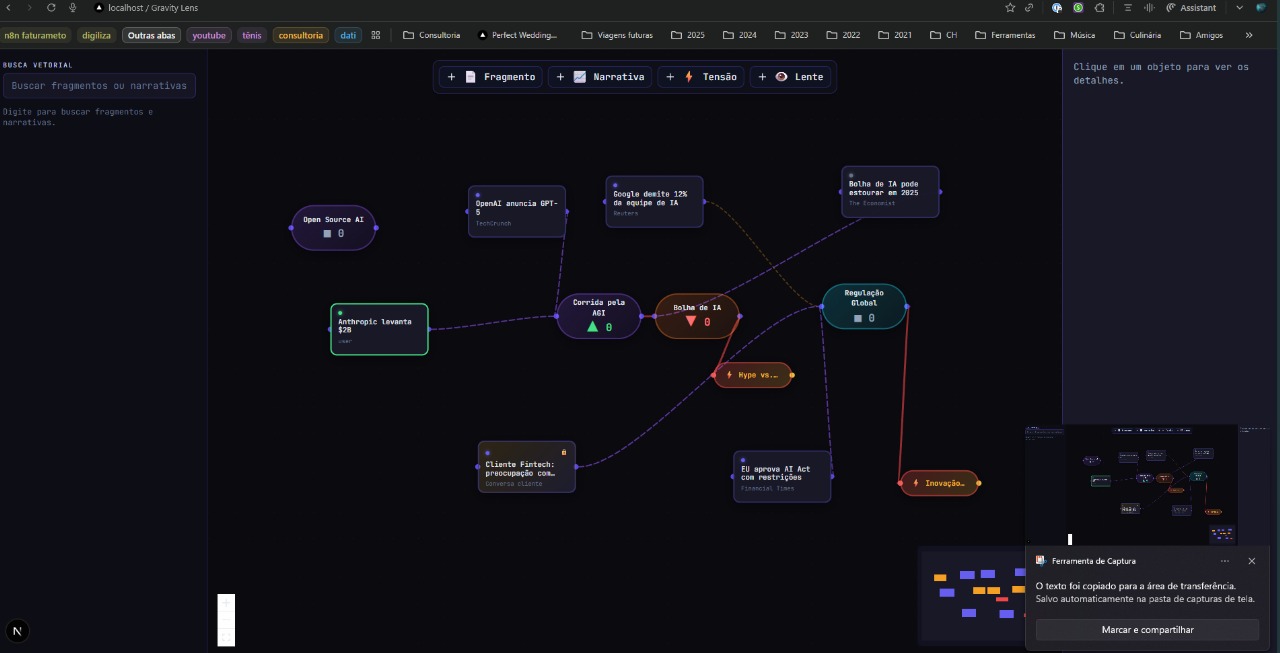
Task: Open options menu of the Ferramenta de Captura popup
Action: pos(1225,561)
